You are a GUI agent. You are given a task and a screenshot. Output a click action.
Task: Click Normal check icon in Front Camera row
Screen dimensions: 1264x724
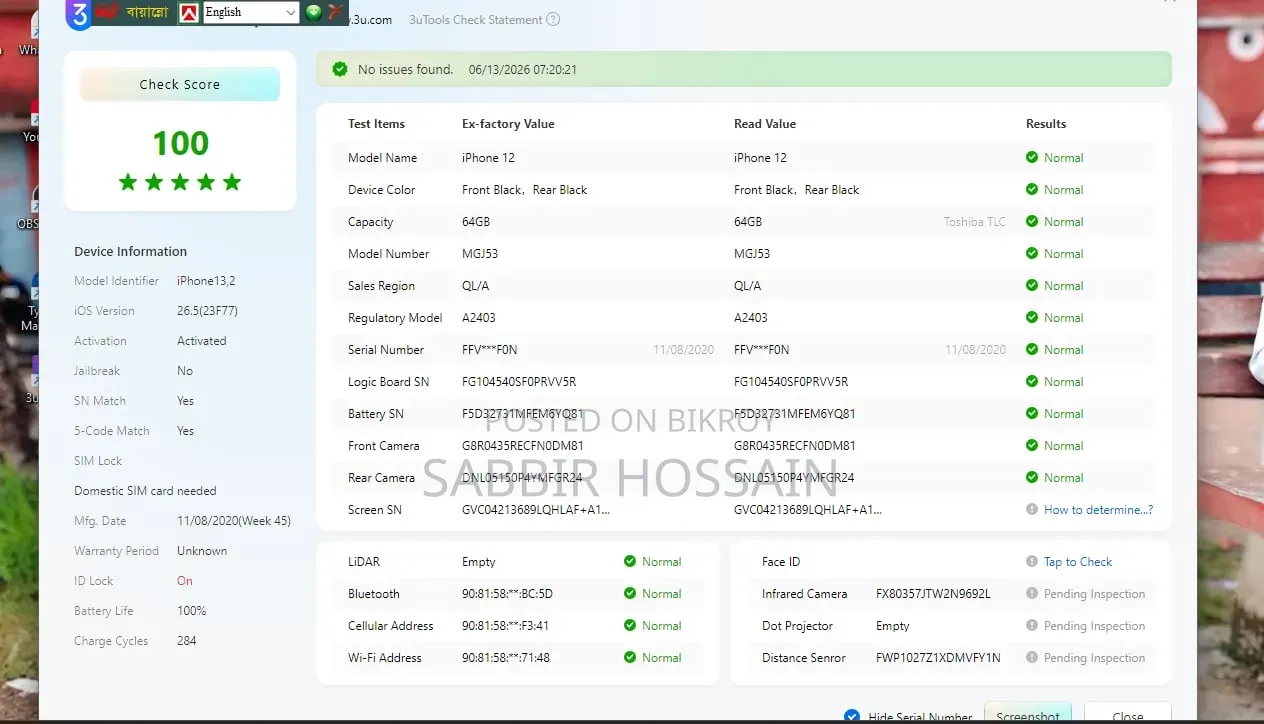[x=1032, y=445]
